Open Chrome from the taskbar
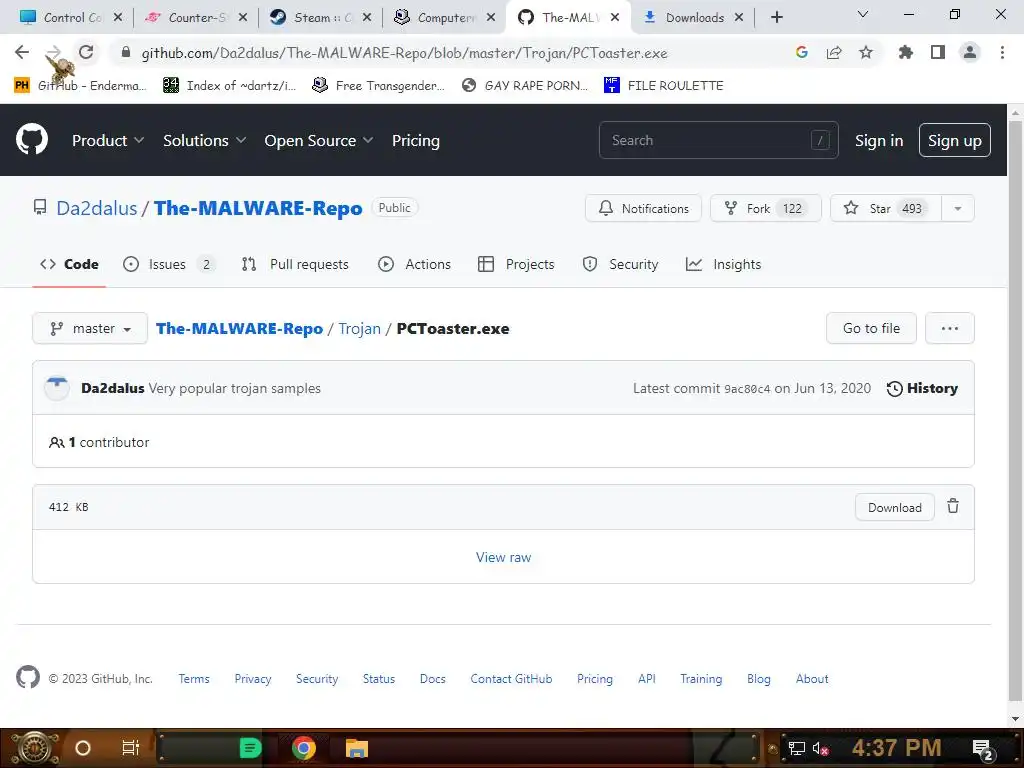Viewport: 1024px width, 768px height. (x=304, y=748)
